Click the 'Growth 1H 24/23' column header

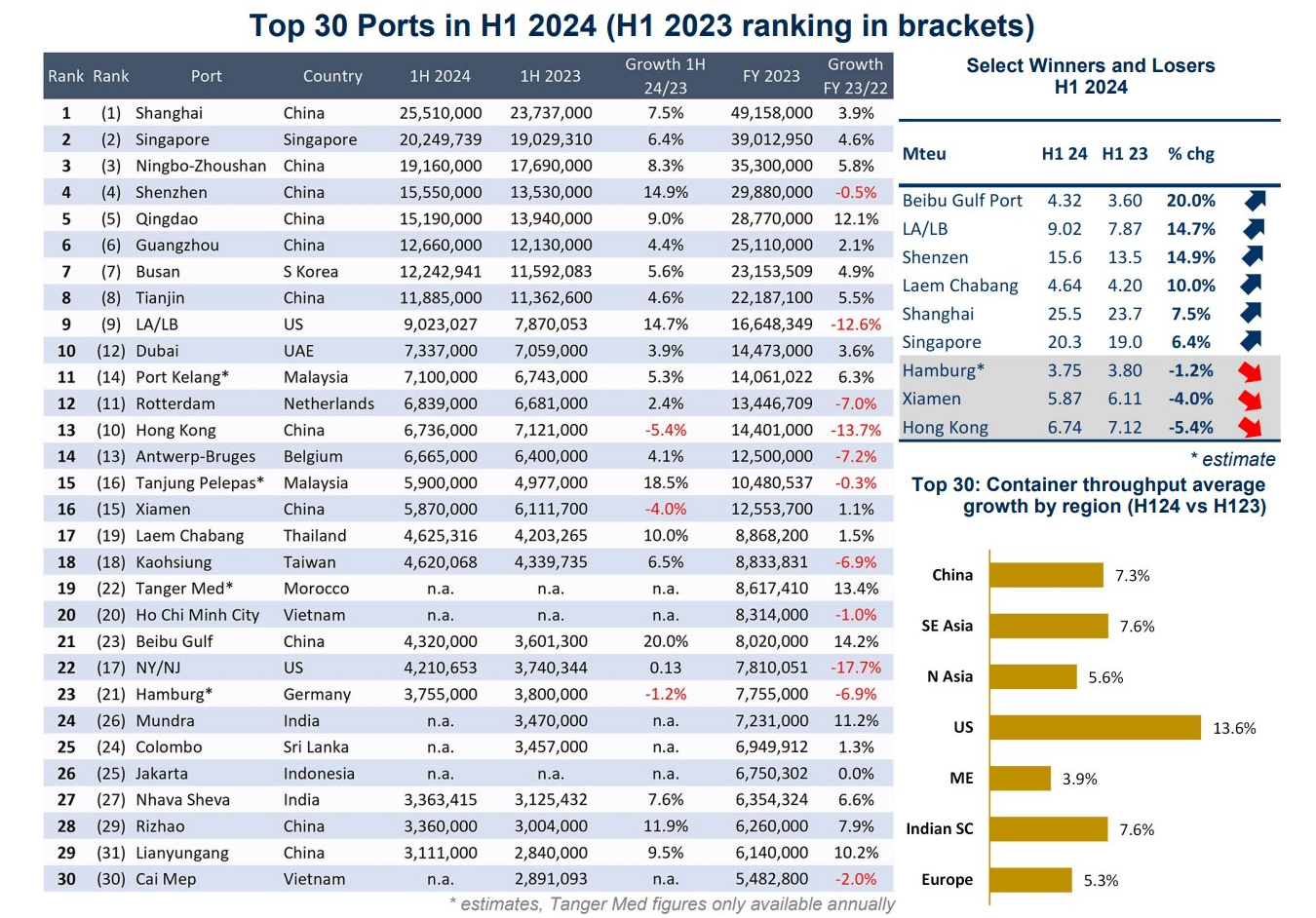(666, 76)
